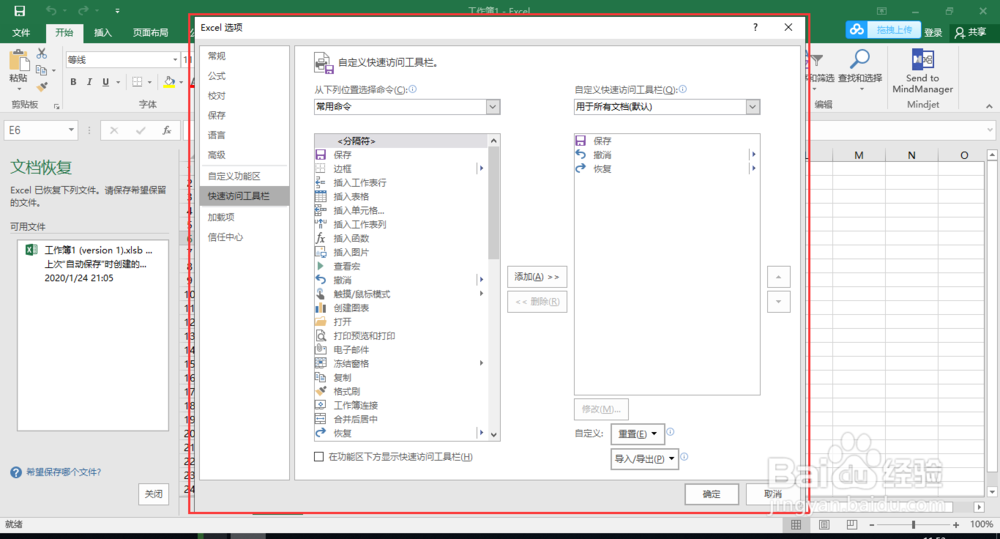Screen dimensions: 1000x539
Task: Open the 公式 options category
Action: pos(217,76)
